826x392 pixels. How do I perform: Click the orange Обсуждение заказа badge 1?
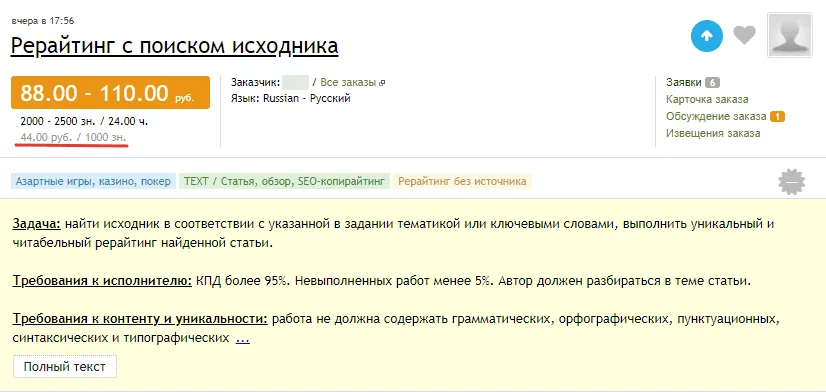pos(777,116)
